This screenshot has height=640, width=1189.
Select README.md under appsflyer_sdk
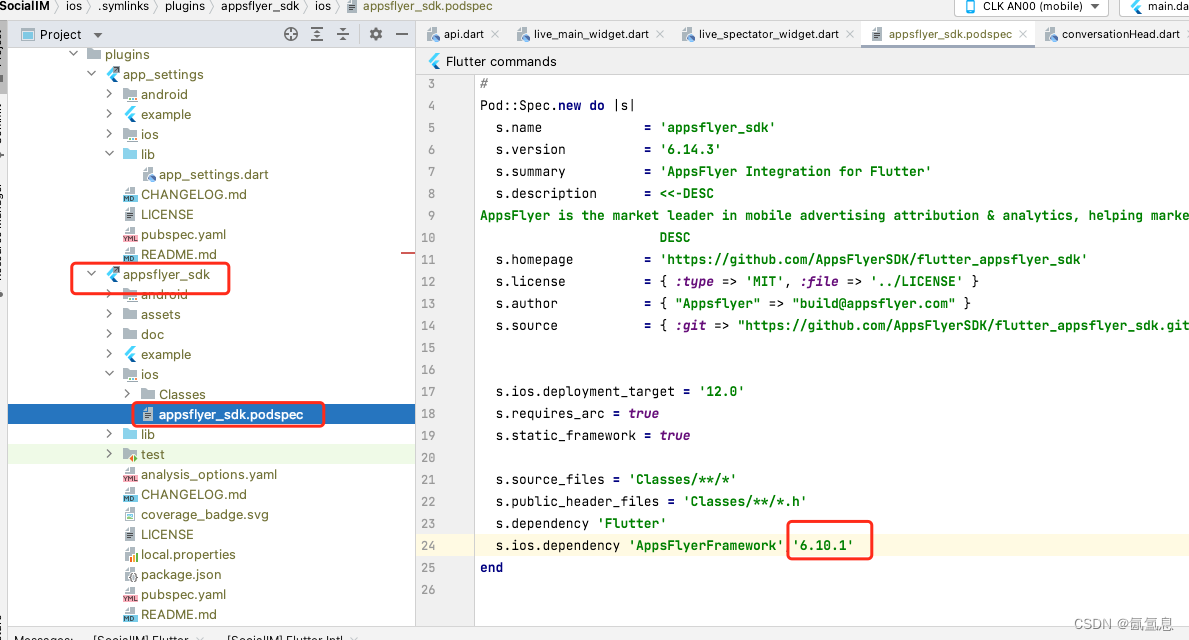(178, 614)
